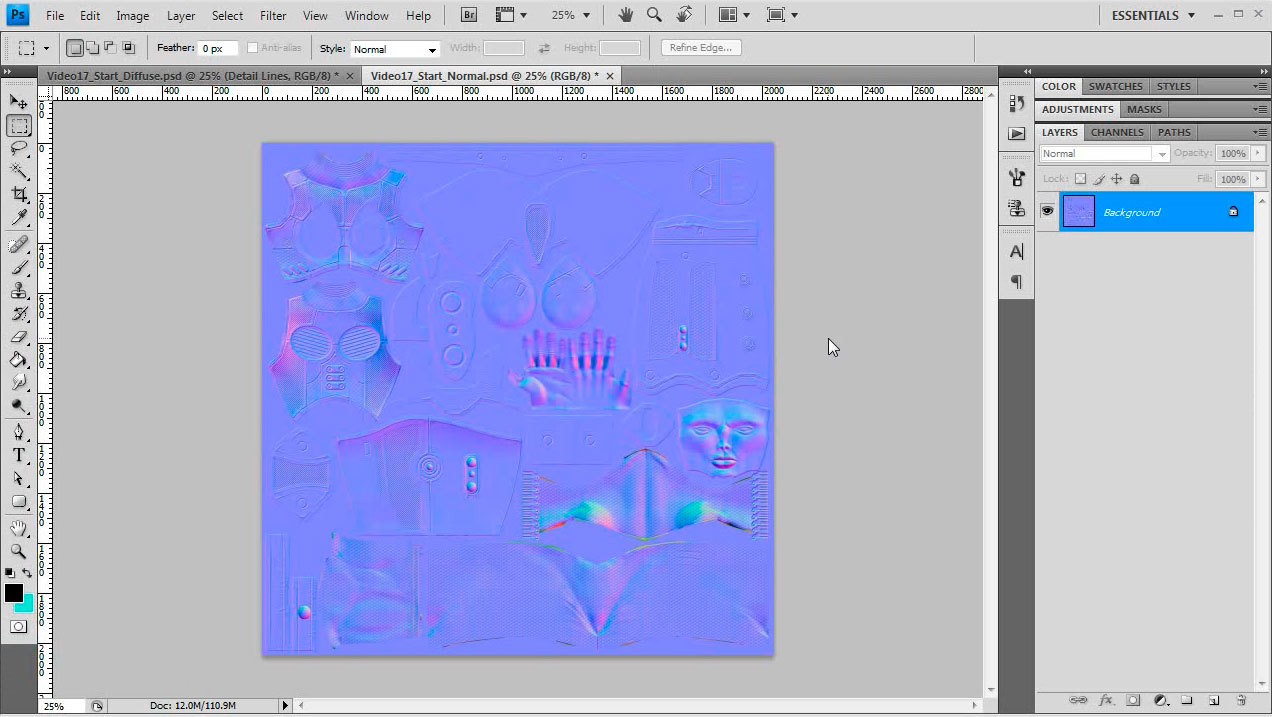This screenshot has width=1272, height=717.
Task: Select the Zoom tool in toolbox
Action: click(18, 551)
